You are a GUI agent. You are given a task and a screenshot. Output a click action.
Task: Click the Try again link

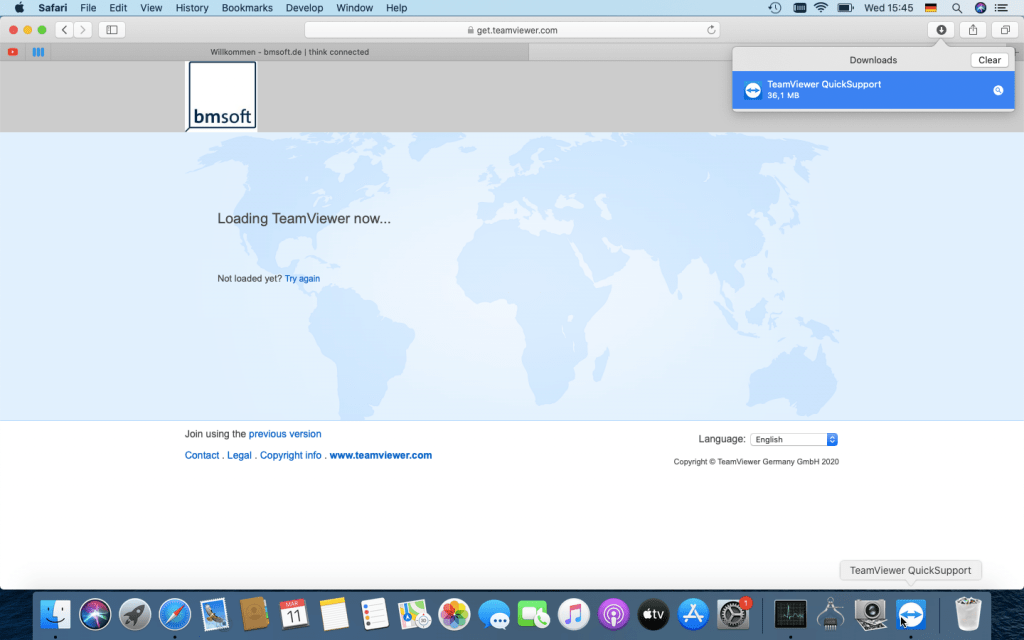pos(302,278)
